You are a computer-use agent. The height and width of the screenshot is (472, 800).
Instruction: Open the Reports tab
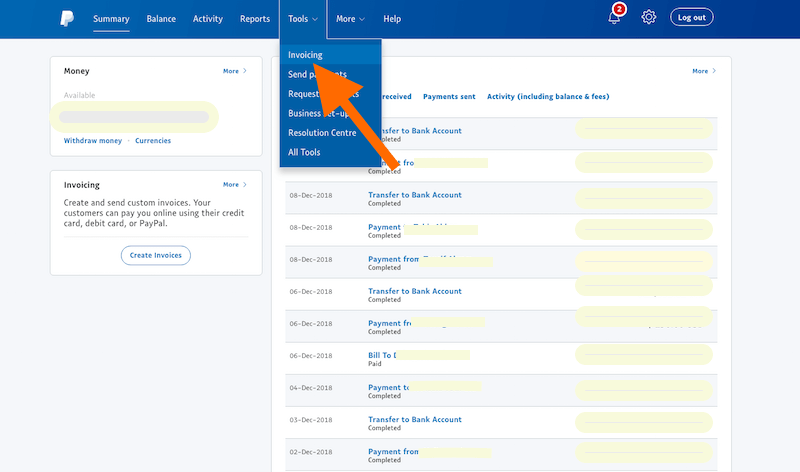pyautogui.click(x=255, y=19)
